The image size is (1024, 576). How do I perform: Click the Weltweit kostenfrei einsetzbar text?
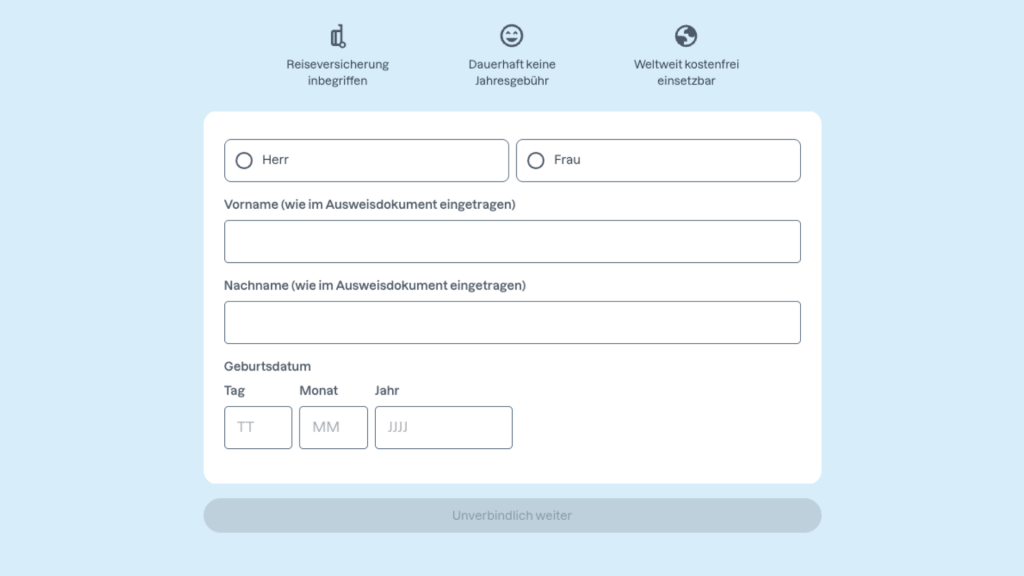pyautogui.click(x=685, y=72)
